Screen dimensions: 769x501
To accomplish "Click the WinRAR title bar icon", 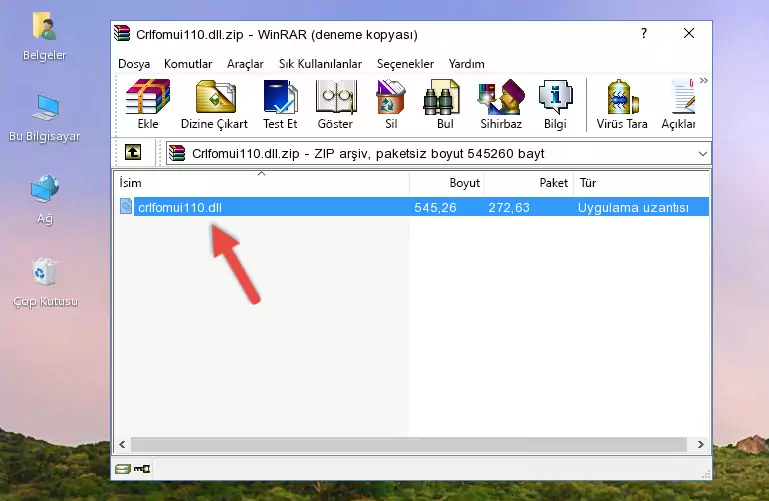I will point(122,34).
